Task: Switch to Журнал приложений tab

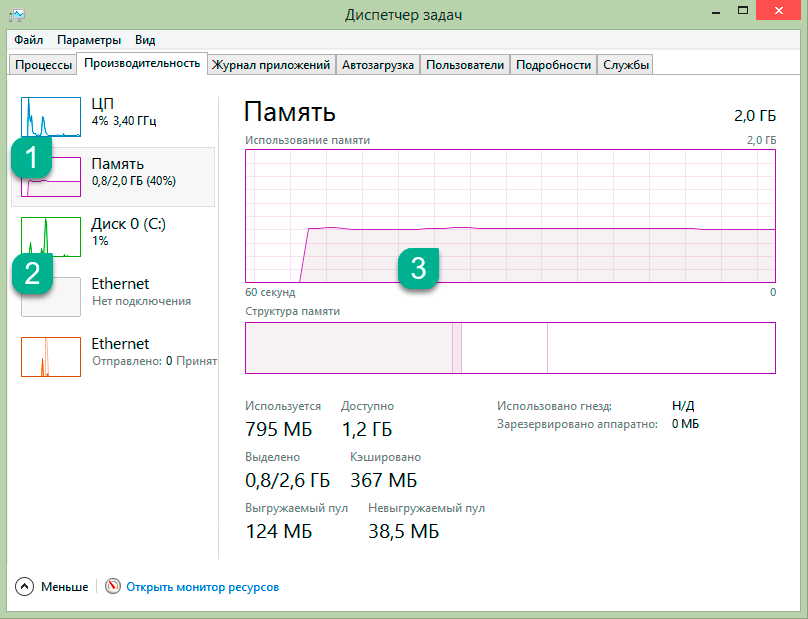Action: pyautogui.click(x=271, y=65)
